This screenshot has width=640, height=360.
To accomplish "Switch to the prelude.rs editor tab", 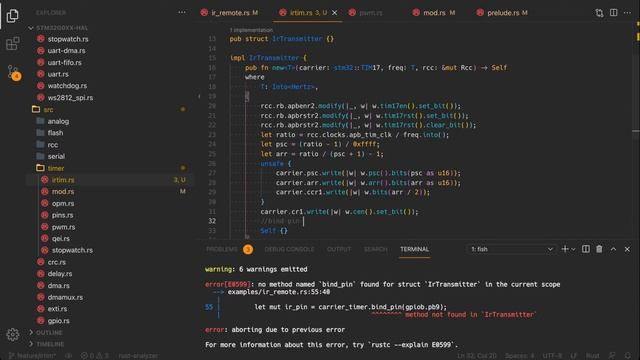I will click(503, 13).
